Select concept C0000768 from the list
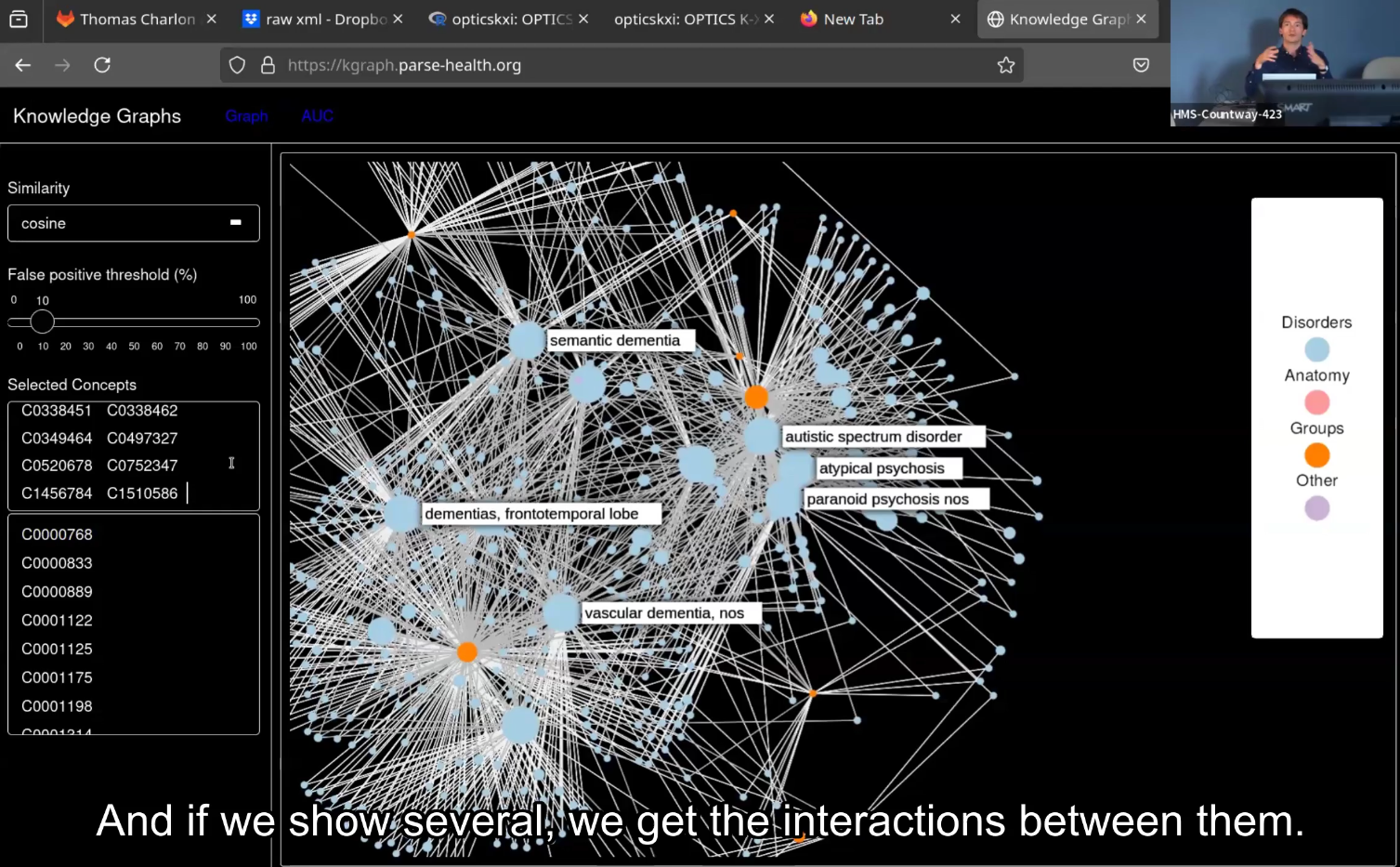Screen dimensions: 1400x867 (x=57, y=534)
